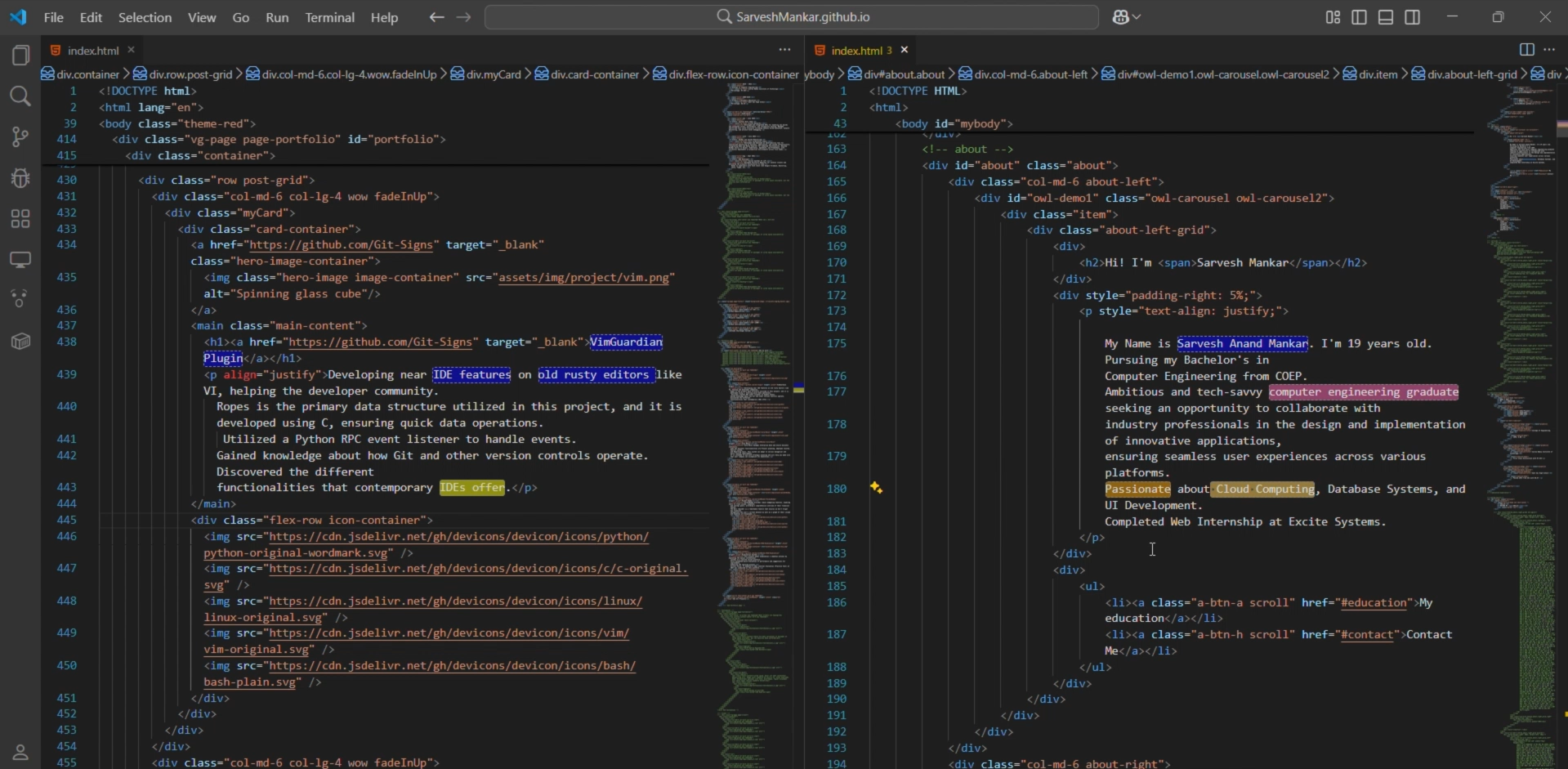Open the View menu
Screen dimensions: 1568x769
pyautogui.click(x=202, y=17)
